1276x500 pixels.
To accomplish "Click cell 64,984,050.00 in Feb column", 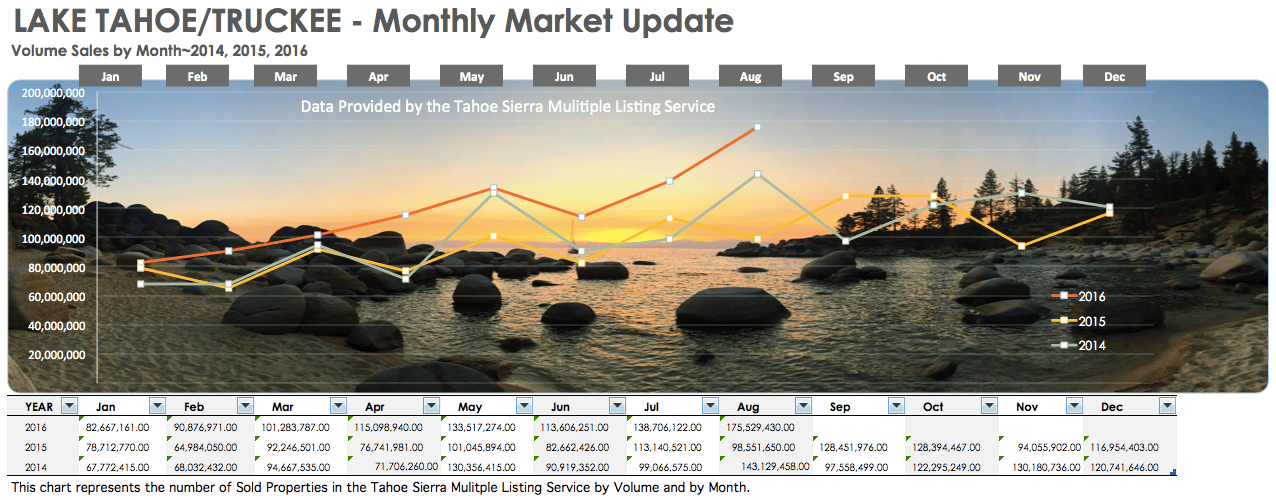I will (x=210, y=447).
